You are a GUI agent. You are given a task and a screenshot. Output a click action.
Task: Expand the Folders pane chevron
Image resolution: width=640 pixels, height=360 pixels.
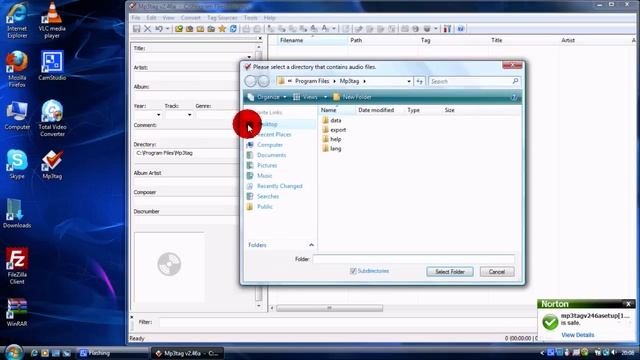(311, 245)
